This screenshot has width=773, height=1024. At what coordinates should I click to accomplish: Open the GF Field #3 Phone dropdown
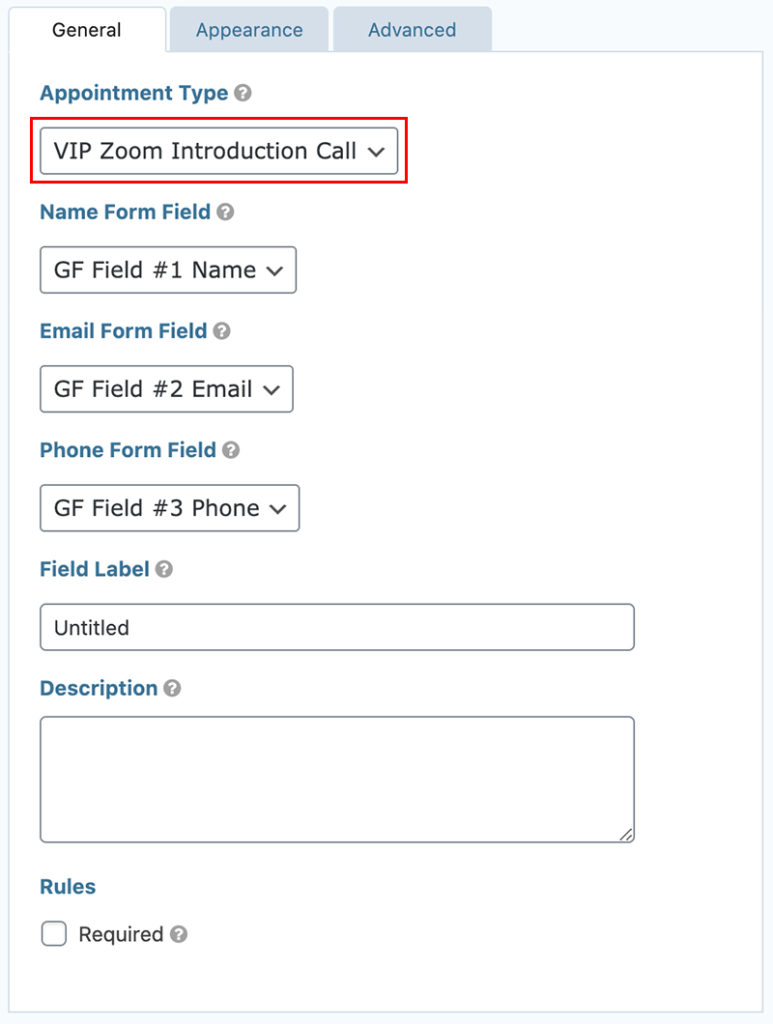168,508
